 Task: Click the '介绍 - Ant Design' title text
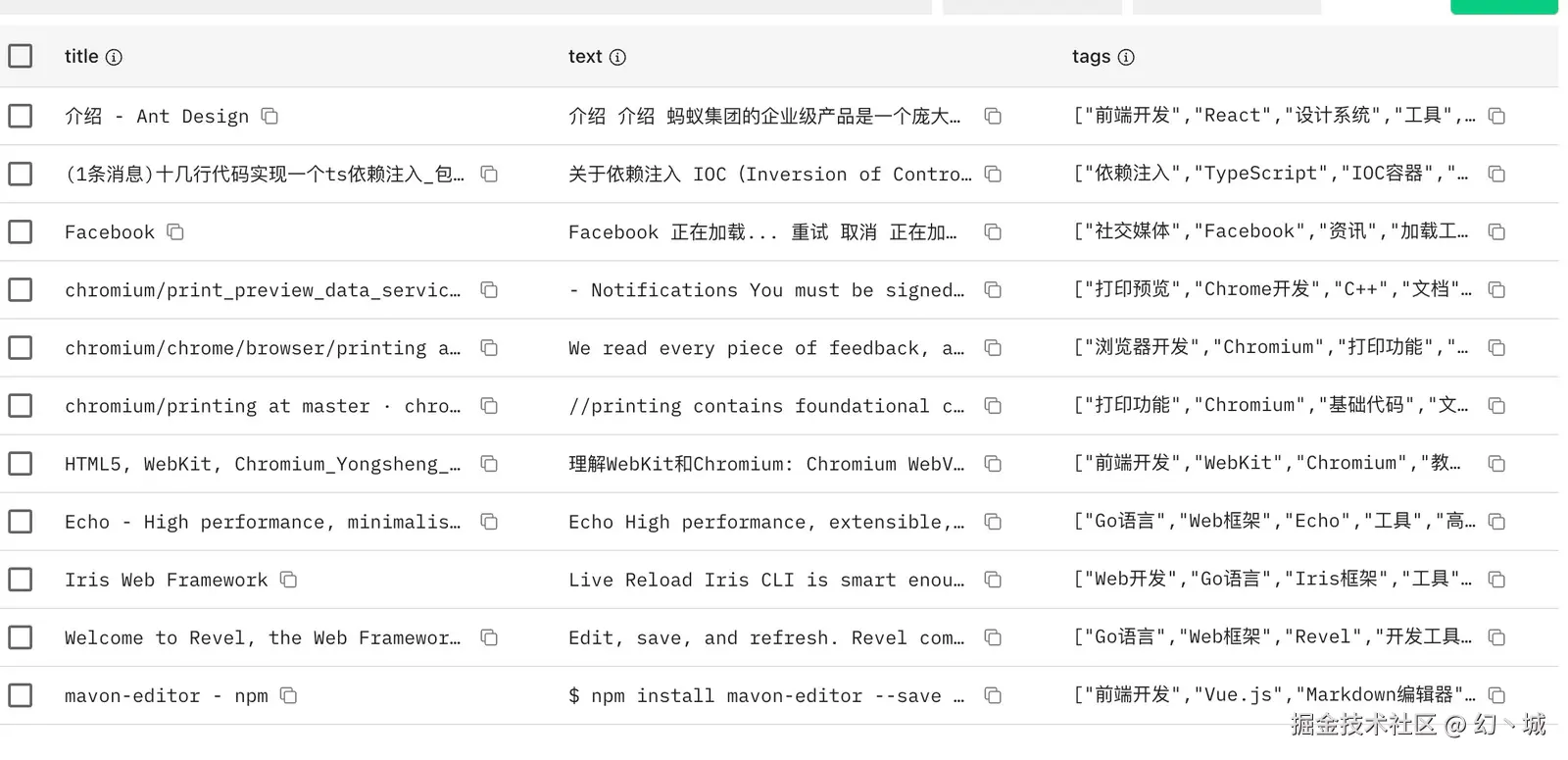click(x=157, y=117)
